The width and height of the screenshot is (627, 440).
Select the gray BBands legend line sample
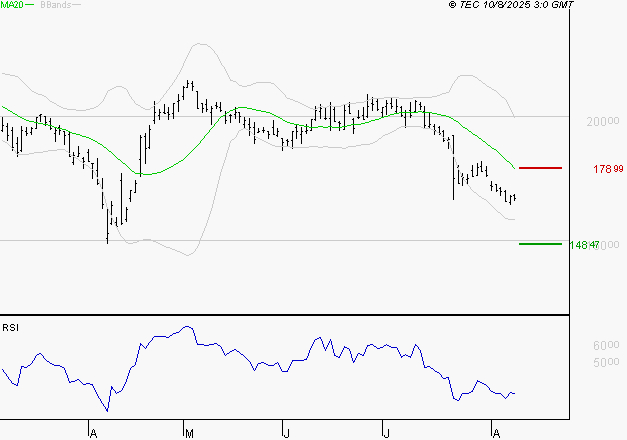click(x=78, y=5)
